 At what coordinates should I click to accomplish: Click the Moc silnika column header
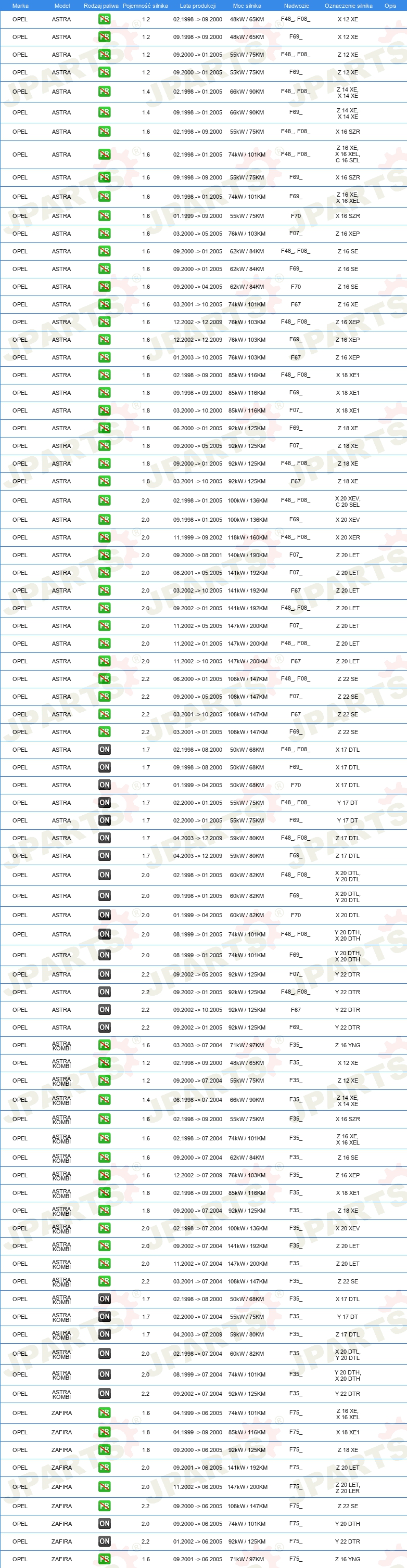pyautogui.click(x=247, y=6)
